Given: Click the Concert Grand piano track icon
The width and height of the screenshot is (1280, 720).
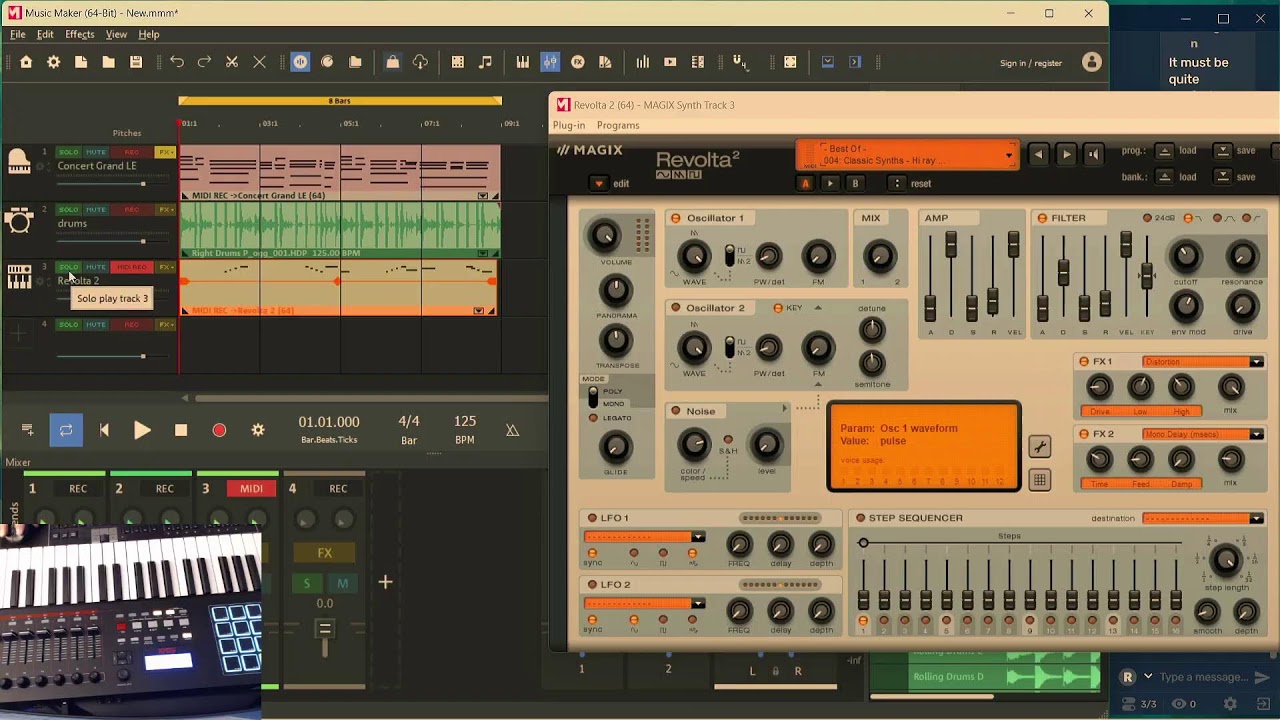Looking at the screenshot, I should pyautogui.click(x=19, y=162).
